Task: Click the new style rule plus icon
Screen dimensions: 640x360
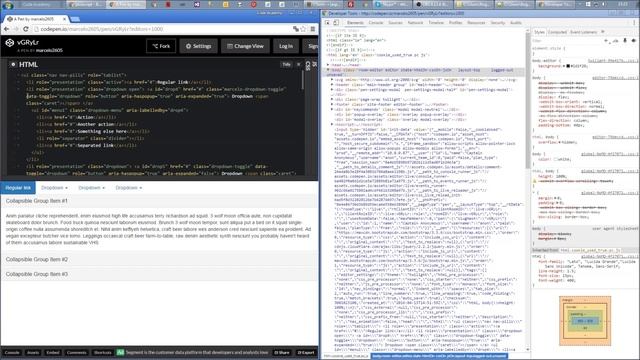Action: (x=607, y=41)
